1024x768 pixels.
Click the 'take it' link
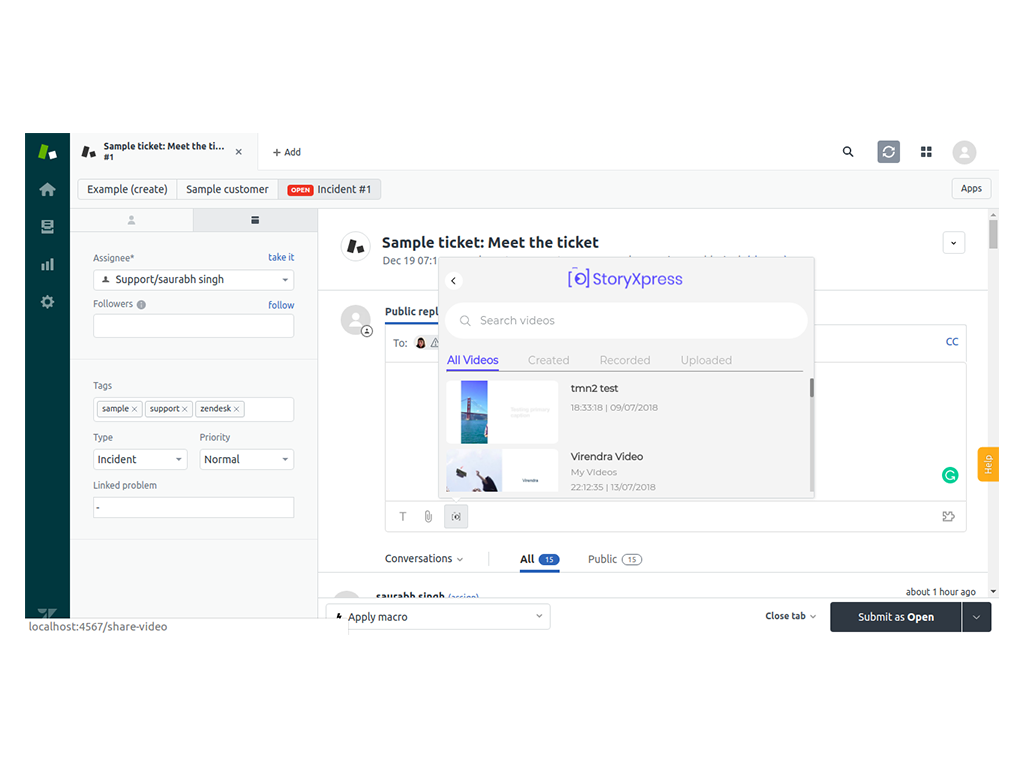pyautogui.click(x=281, y=257)
